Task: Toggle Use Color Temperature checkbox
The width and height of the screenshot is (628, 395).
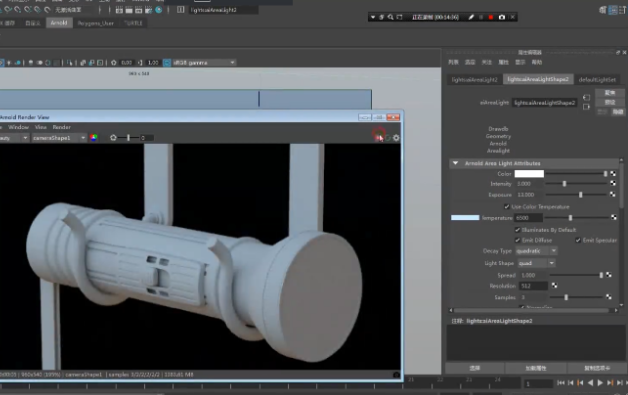Action: click(x=507, y=207)
